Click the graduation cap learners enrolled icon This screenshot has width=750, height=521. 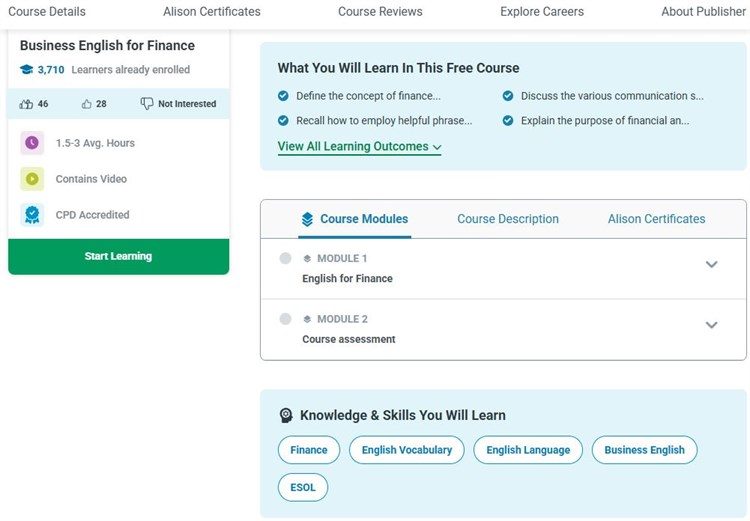[x=27, y=70]
